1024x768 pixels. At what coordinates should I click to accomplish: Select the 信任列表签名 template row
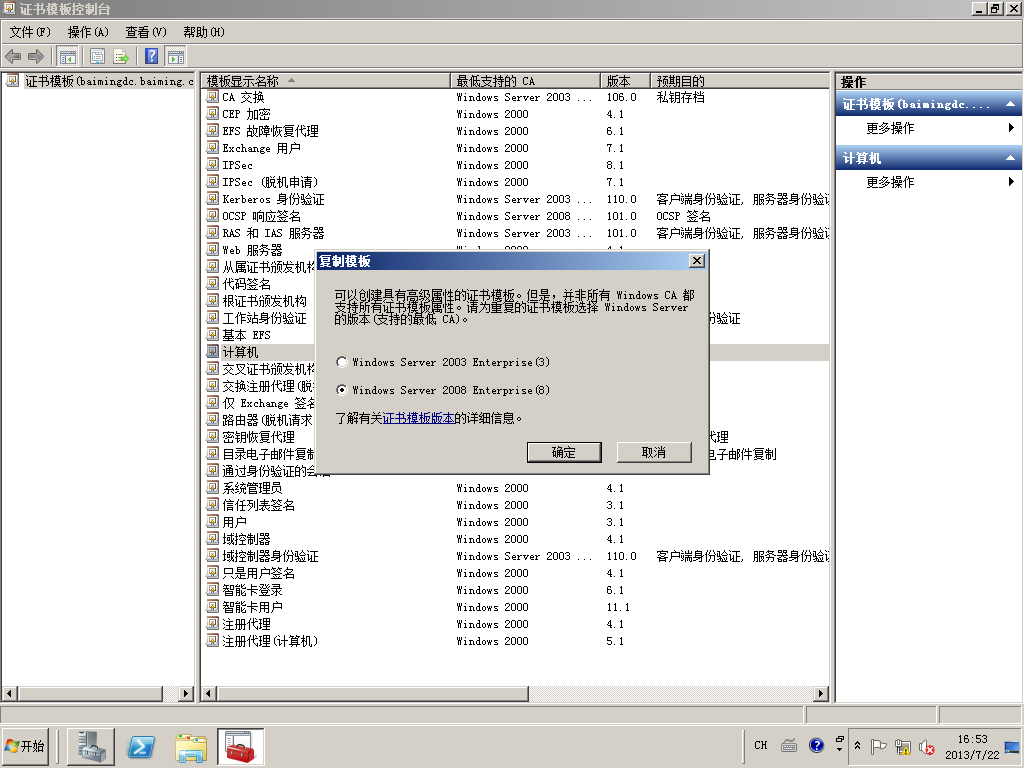517,505
